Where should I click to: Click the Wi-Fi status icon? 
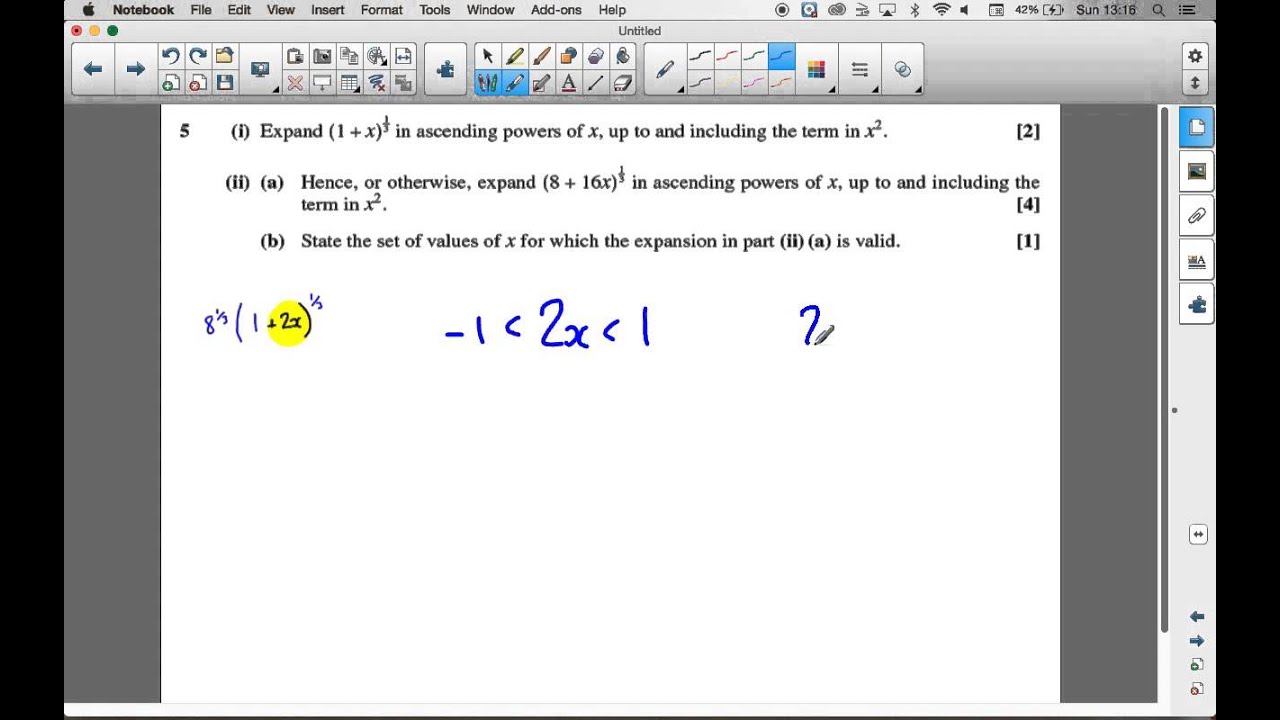coord(941,10)
